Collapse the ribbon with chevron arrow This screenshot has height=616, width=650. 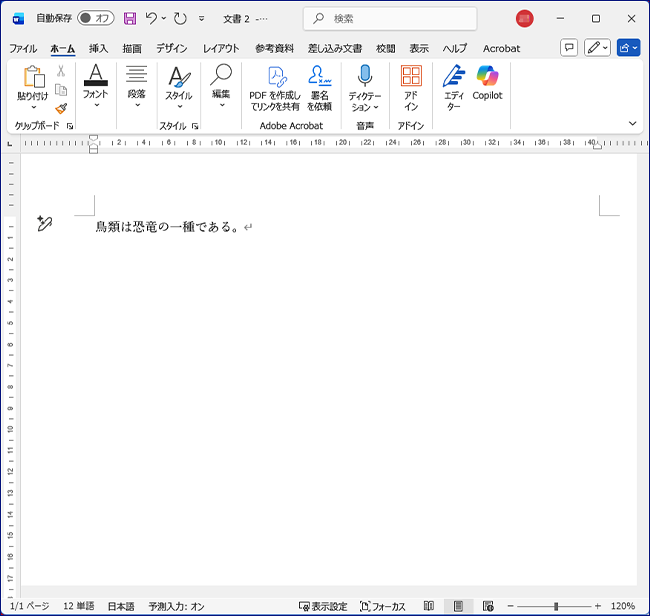tap(632, 123)
